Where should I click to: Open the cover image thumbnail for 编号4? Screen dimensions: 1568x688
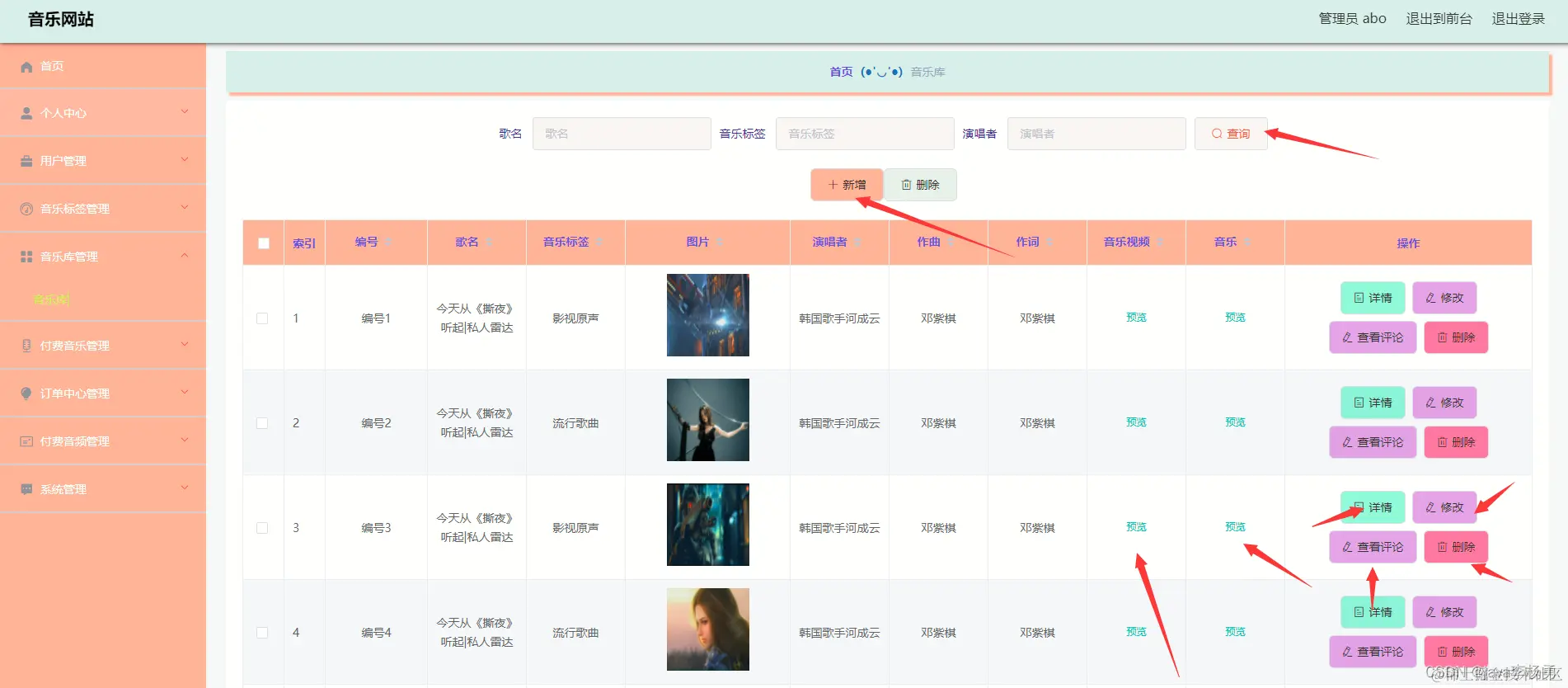(x=708, y=629)
